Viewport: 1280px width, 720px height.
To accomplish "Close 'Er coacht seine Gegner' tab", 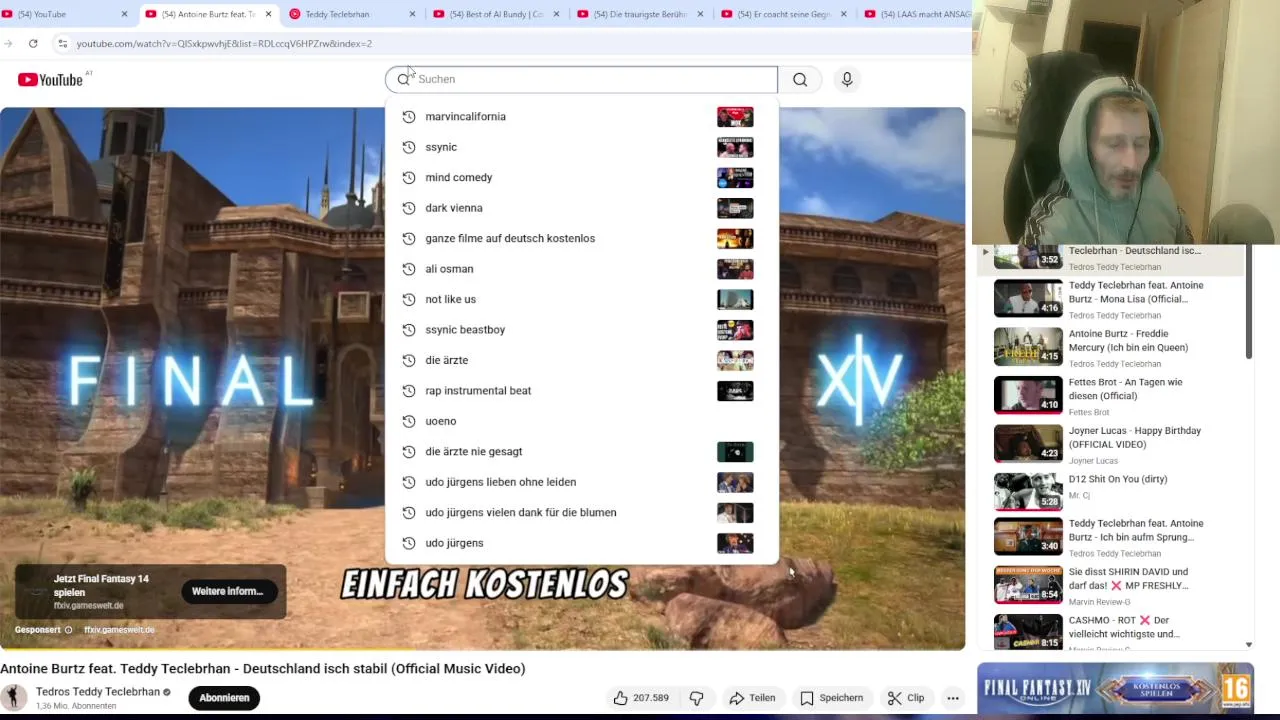I will click(x=844, y=14).
